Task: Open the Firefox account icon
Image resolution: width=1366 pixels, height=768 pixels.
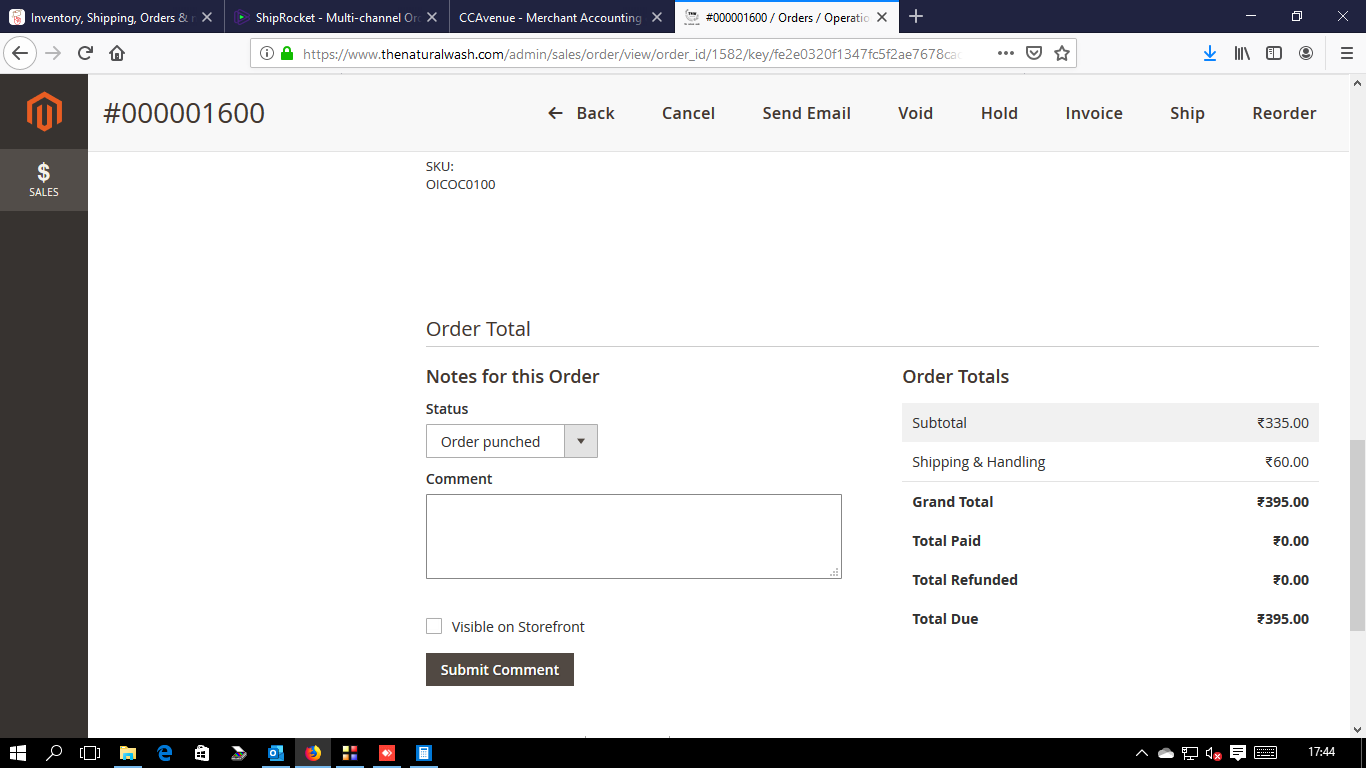Action: click(x=1306, y=53)
